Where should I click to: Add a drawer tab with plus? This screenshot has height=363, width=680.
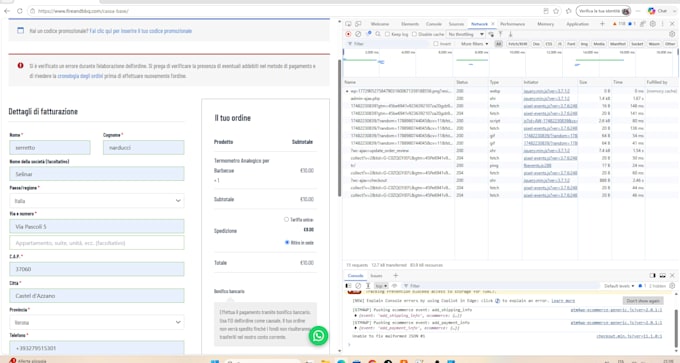[396, 275]
